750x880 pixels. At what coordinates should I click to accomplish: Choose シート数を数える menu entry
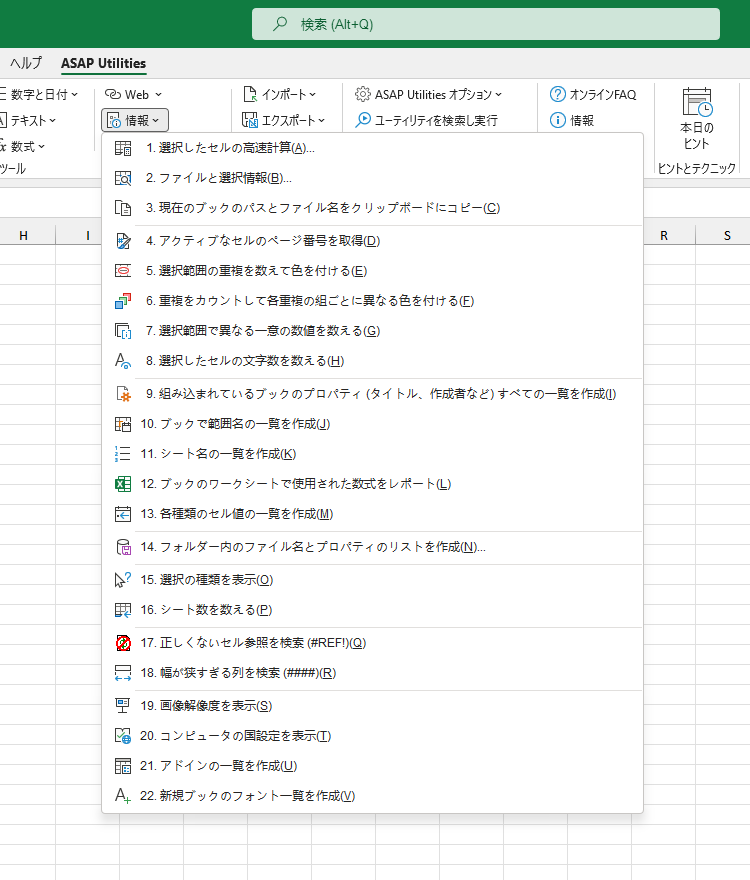click(372, 610)
